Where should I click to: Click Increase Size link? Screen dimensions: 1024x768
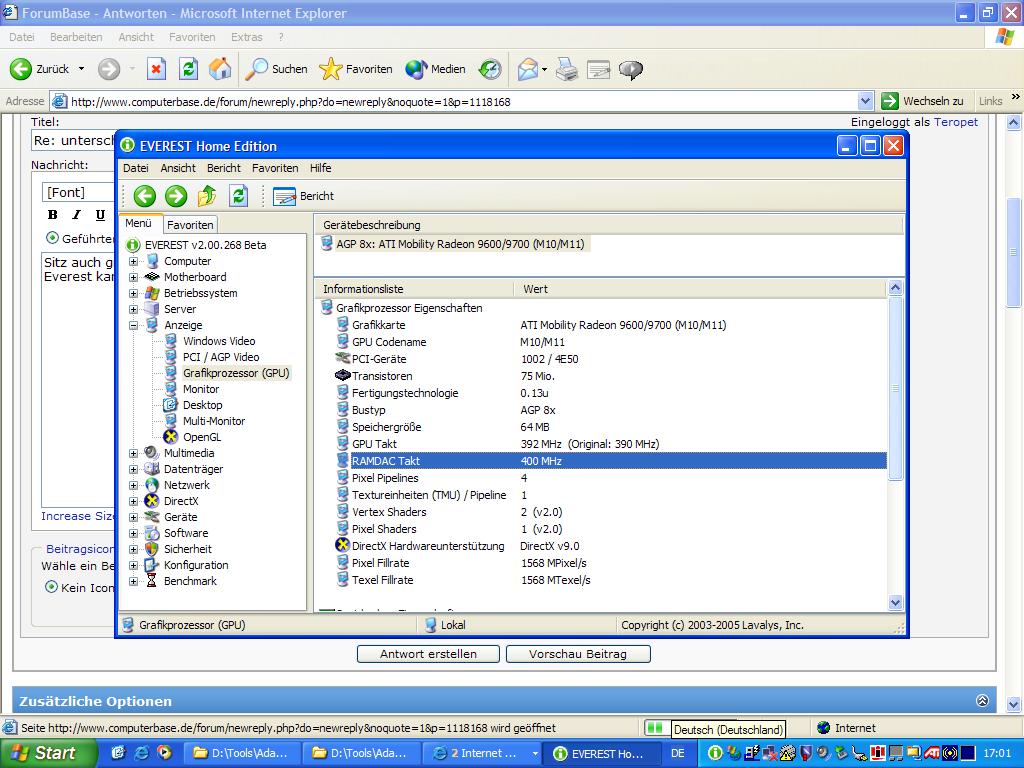[x=77, y=516]
